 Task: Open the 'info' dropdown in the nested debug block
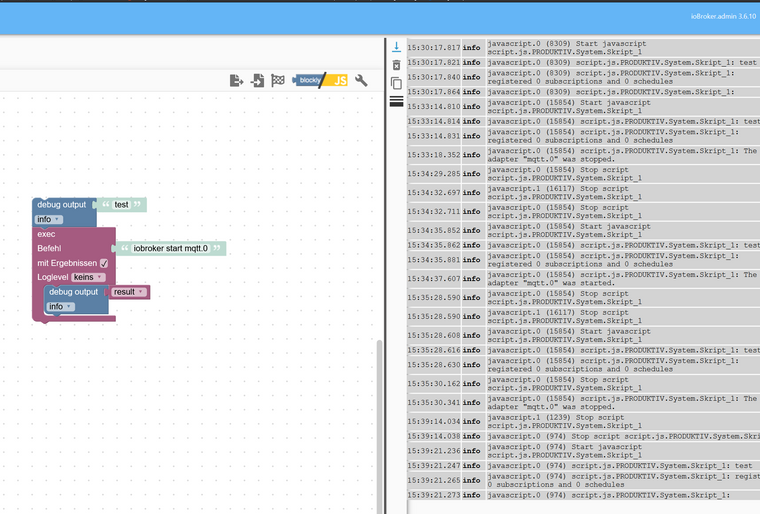pos(60,306)
